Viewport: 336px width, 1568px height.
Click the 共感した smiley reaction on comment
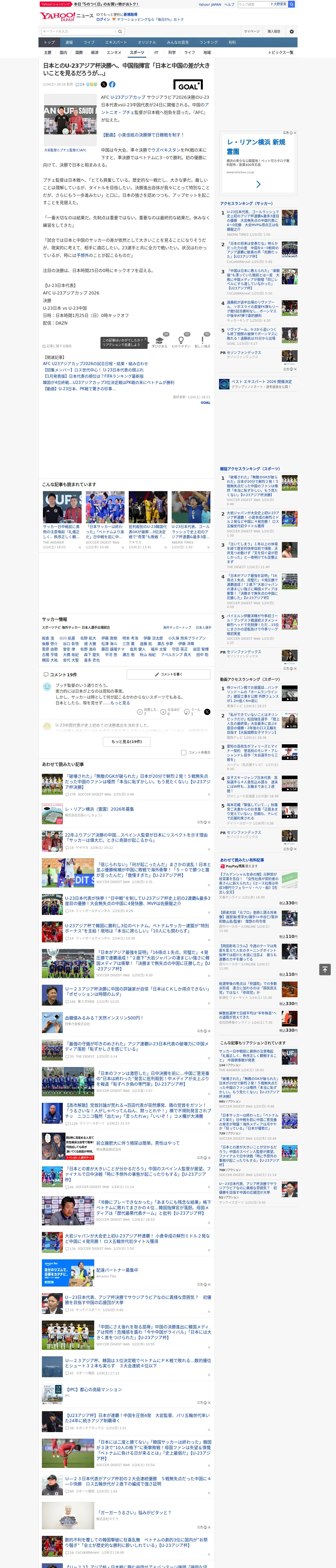tap(140, 712)
